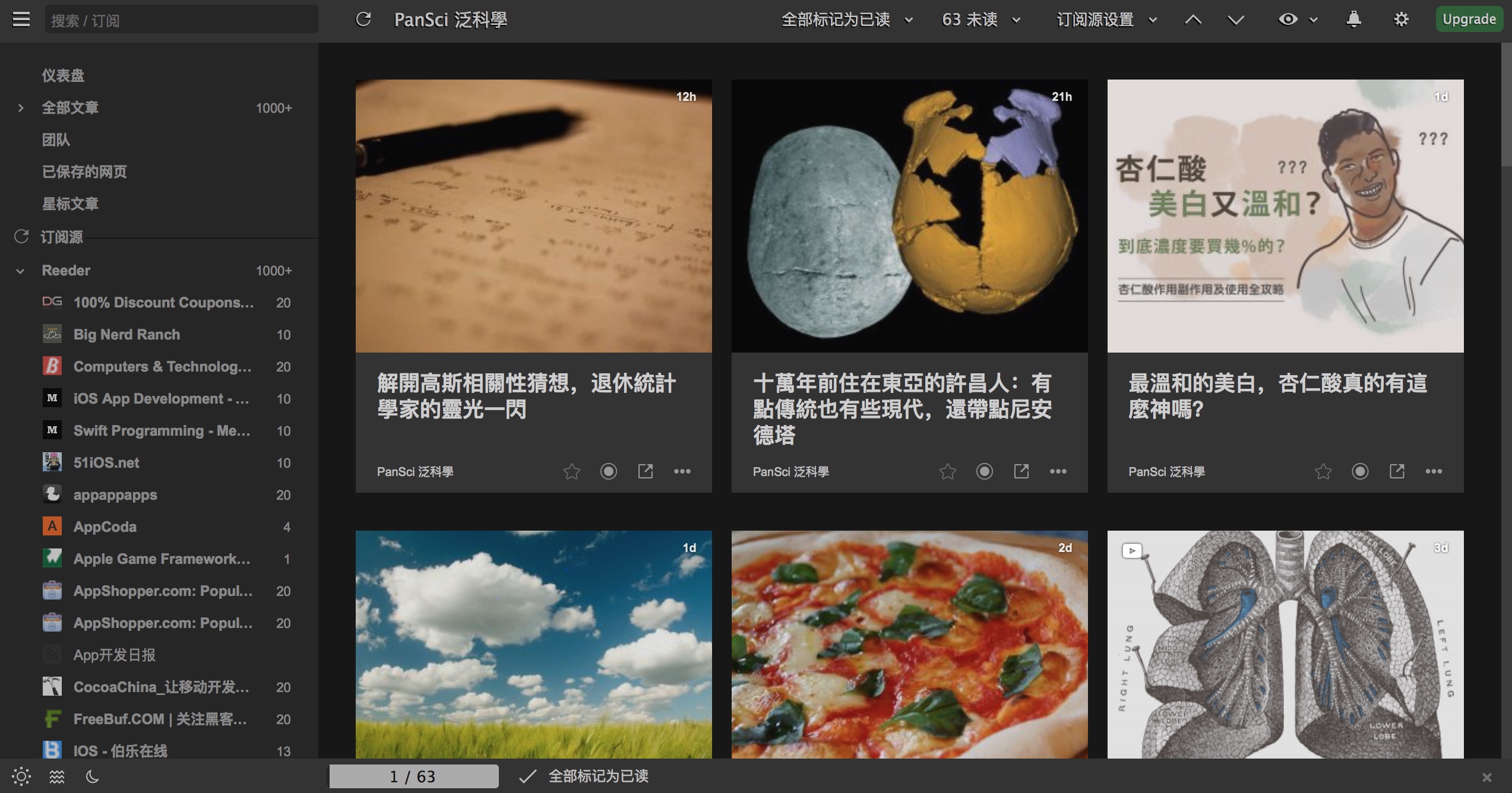Jump to previous article with up arrow
Screen dimensions: 1512x793
pyautogui.click(x=1193, y=20)
